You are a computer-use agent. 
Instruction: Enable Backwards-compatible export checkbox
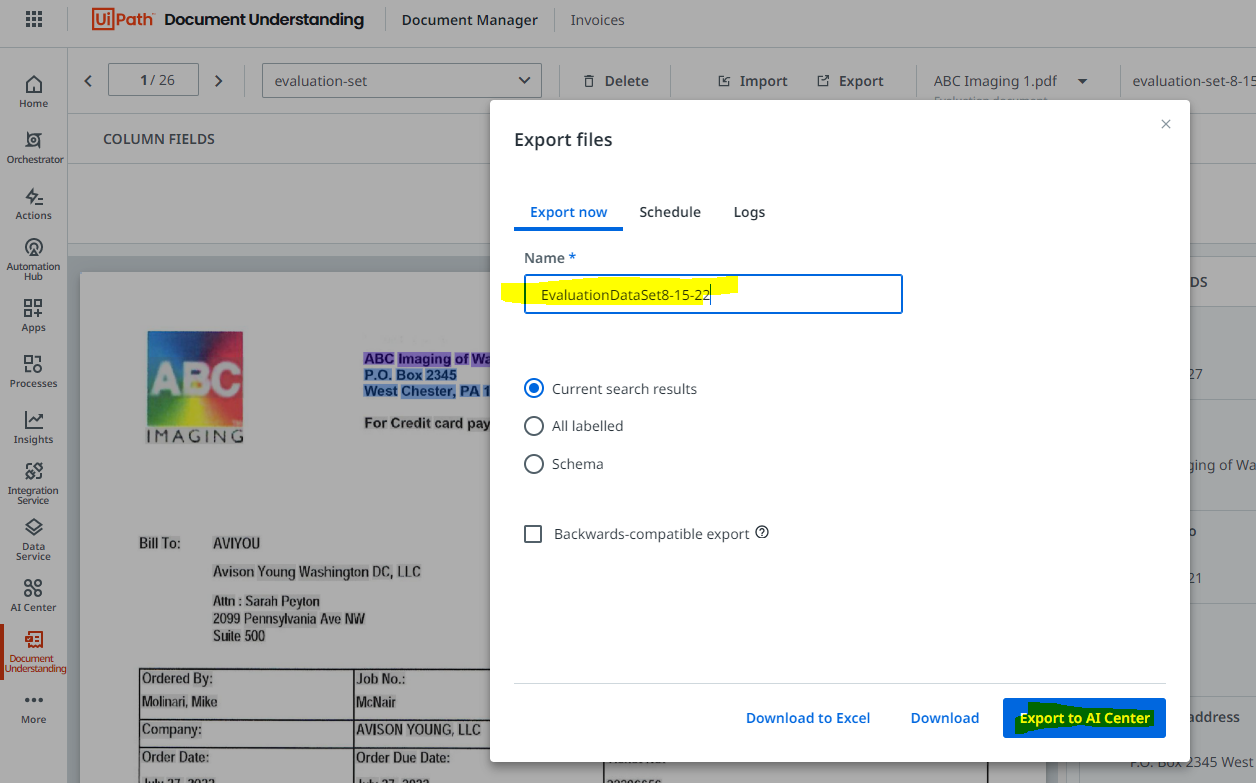[x=533, y=534]
